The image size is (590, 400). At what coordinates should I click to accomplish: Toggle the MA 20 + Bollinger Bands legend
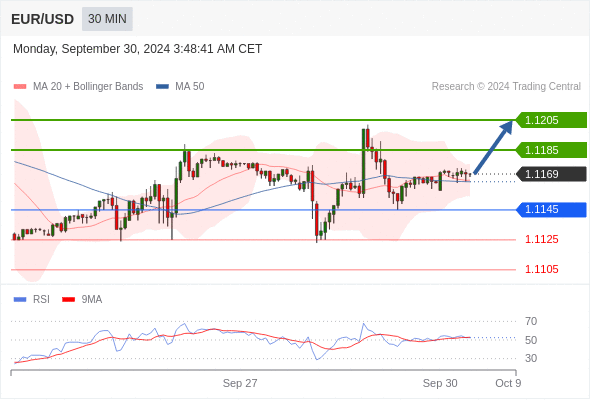88,87
